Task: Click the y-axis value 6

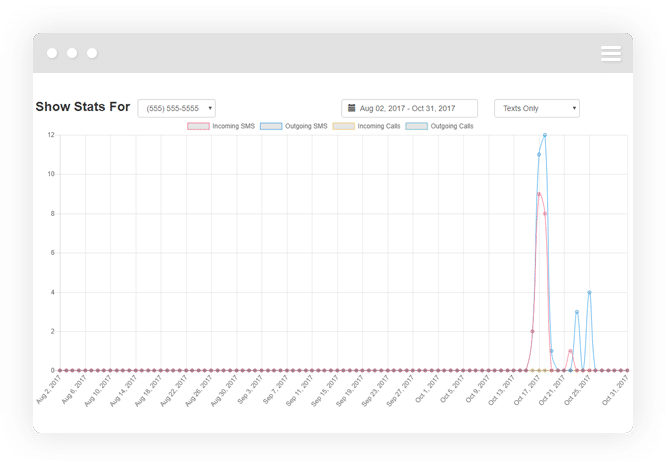Action: tap(53, 253)
